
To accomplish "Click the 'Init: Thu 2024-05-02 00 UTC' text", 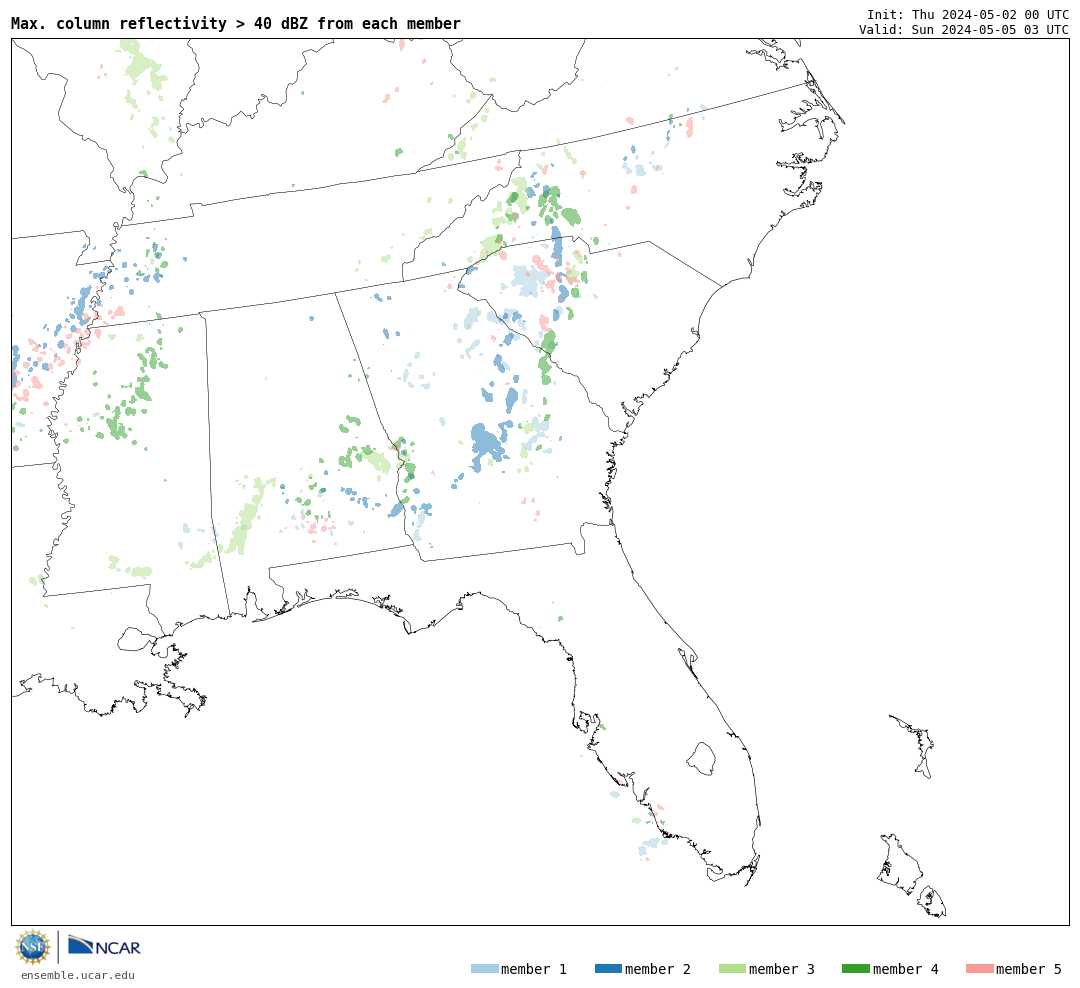I will (968, 14).
